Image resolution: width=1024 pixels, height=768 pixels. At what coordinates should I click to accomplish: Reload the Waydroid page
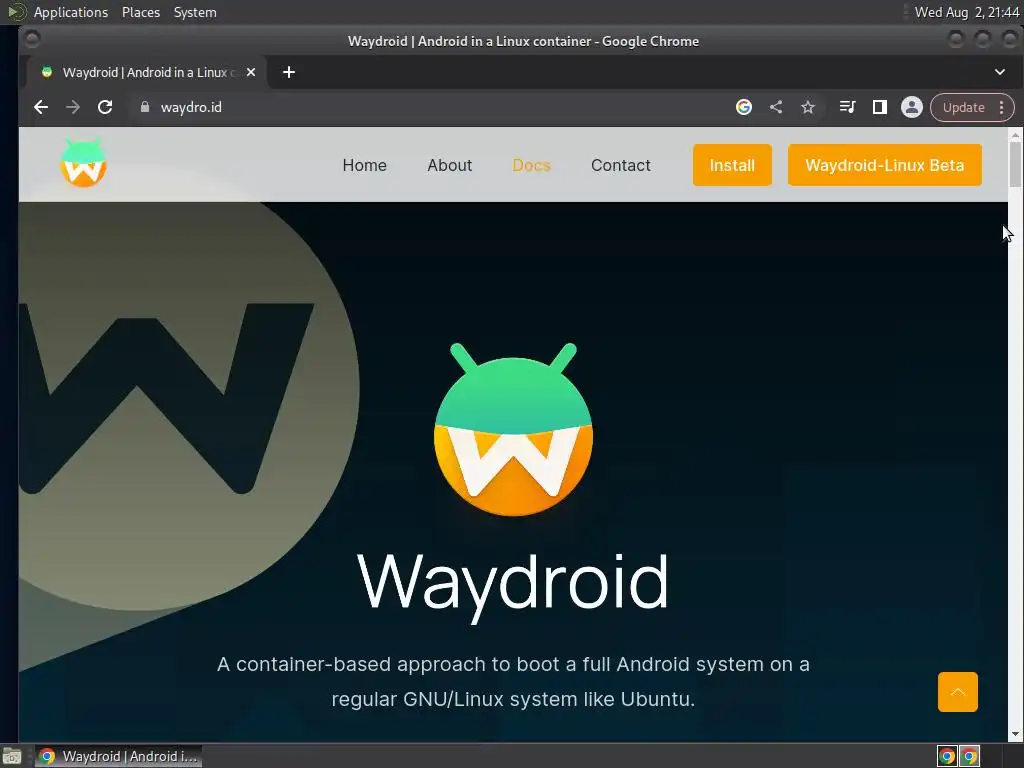pyautogui.click(x=105, y=107)
